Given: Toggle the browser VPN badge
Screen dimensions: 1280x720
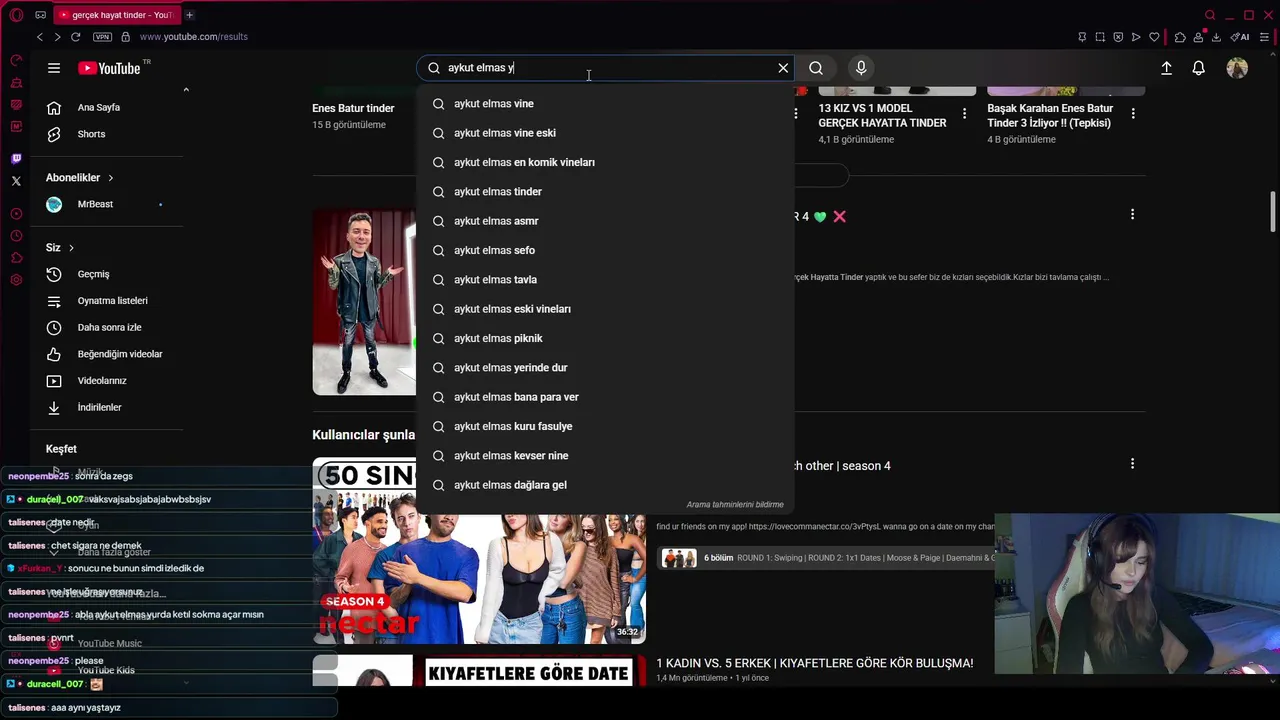Looking at the screenshot, I should tap(102, 37).
